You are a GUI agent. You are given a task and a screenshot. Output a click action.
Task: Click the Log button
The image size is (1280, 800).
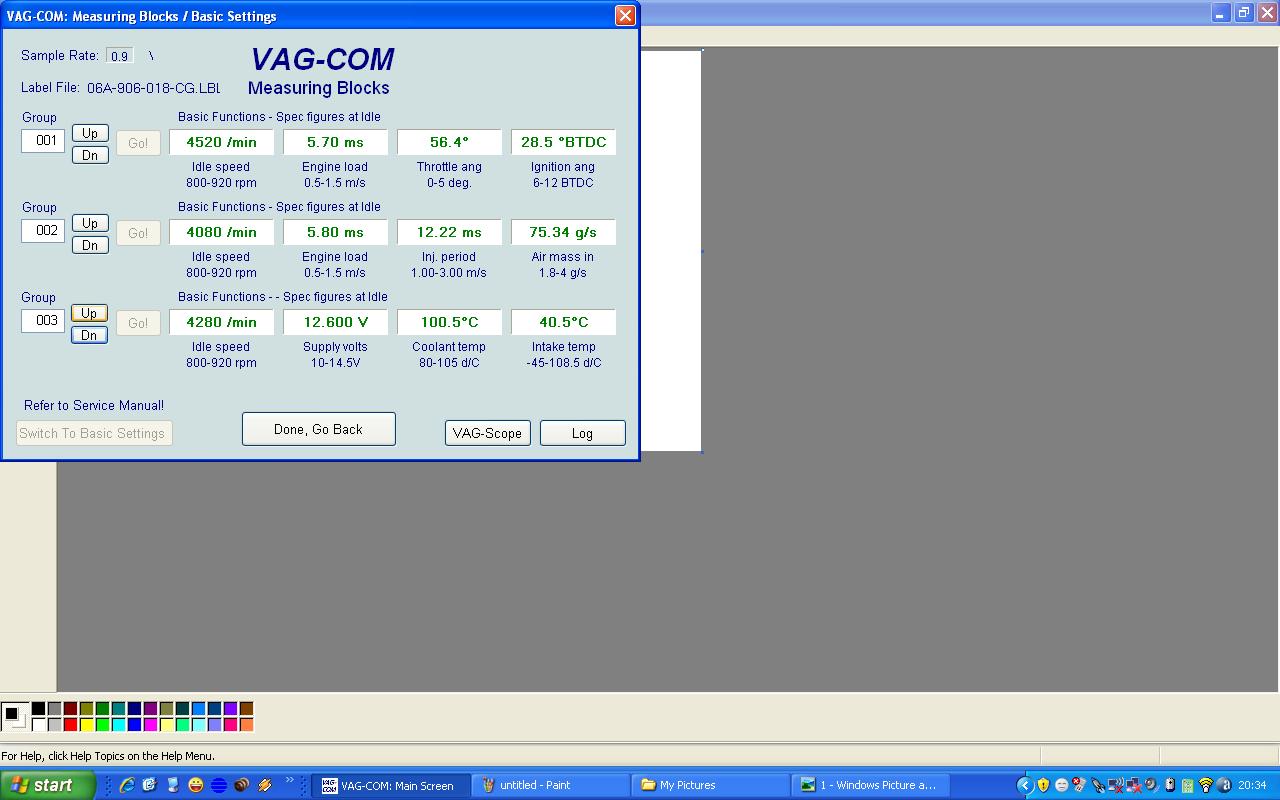pos(583,433)
